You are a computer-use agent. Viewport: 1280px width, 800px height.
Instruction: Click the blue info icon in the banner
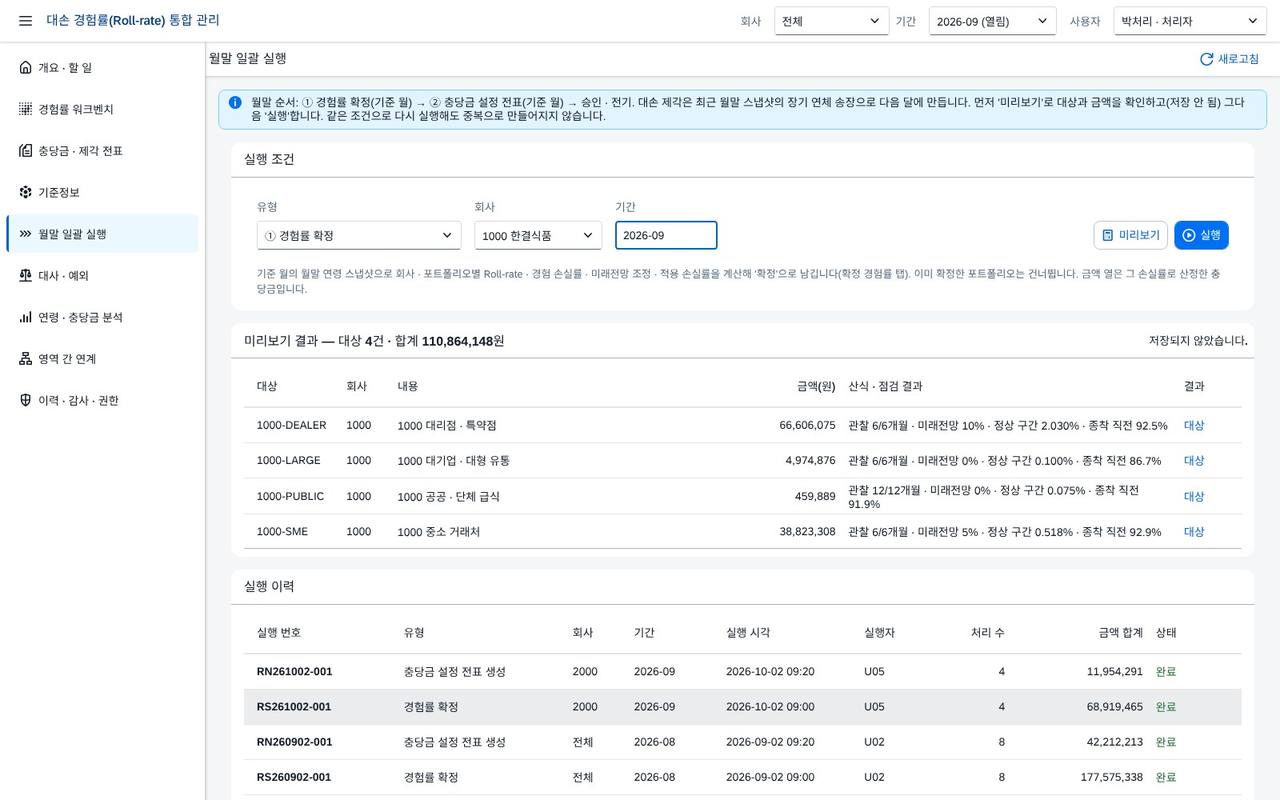tap(235, 102)
